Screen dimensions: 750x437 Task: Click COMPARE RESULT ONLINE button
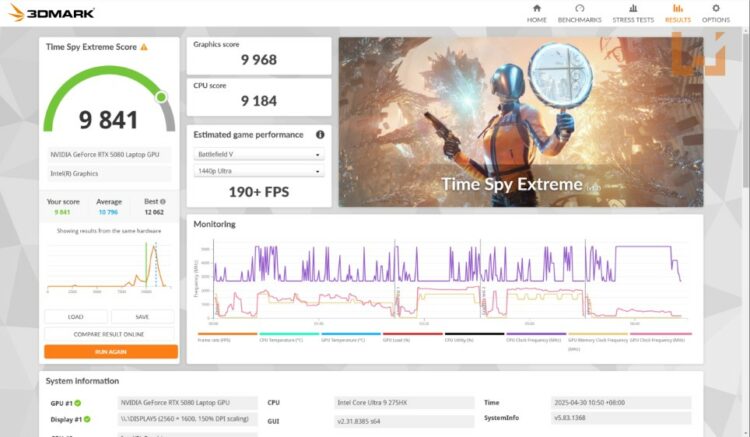pyautogui.click(x=110, y=334)
